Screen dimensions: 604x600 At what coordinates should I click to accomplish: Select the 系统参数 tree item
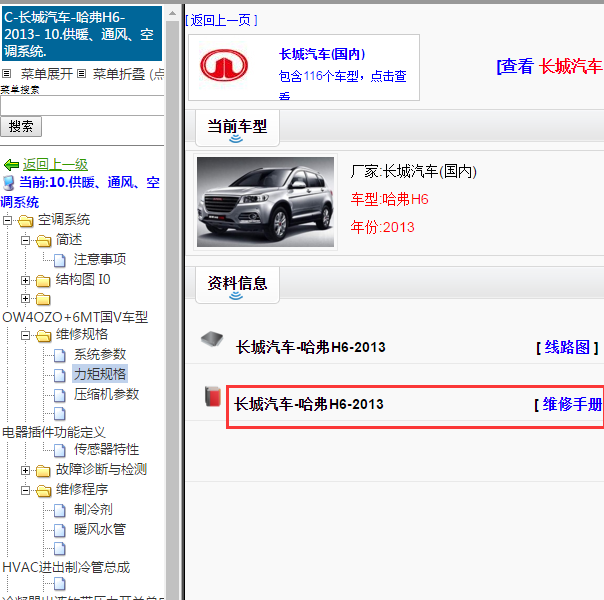(100, 355)
